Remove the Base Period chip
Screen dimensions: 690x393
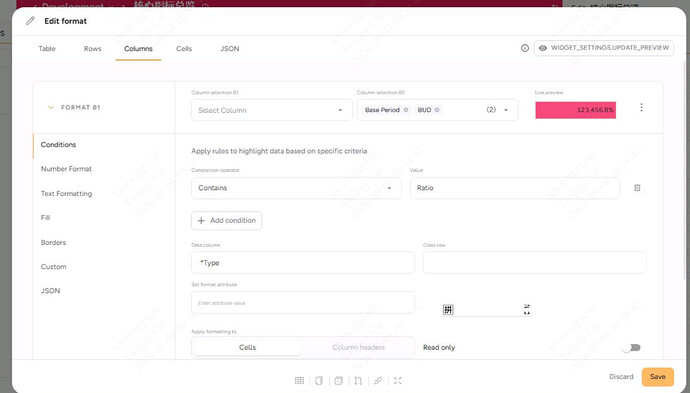click(x=406, y=110)
